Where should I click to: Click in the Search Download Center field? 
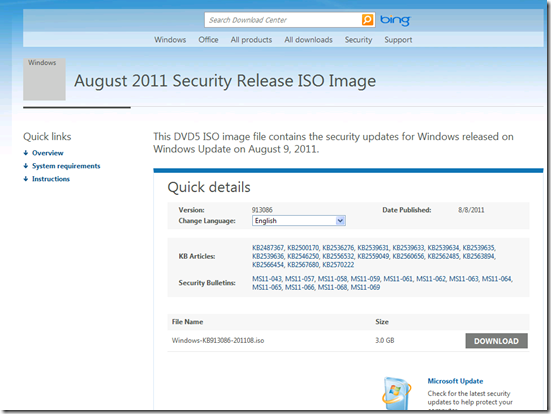pyautogui.click(x=283, y=20)
